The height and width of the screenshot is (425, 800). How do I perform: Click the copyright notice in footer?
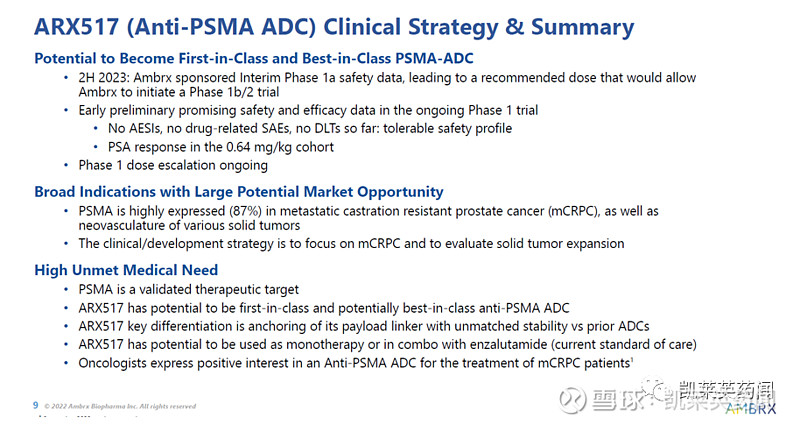click(x=122, y=406)
